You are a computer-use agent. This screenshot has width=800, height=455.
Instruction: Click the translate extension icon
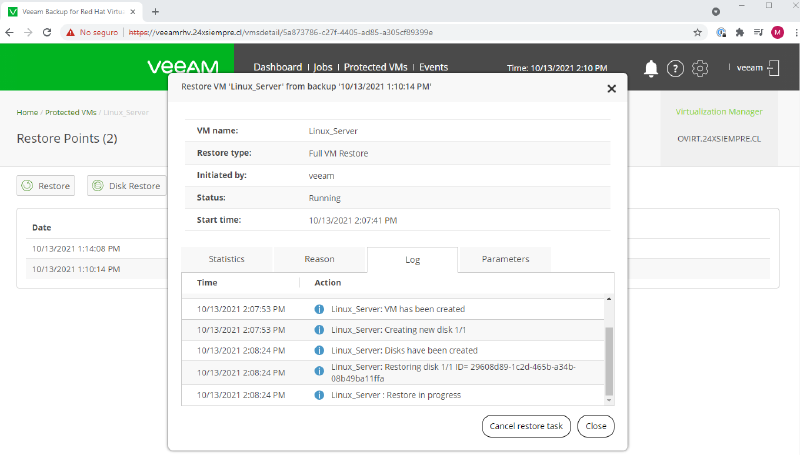click(721, 32)
